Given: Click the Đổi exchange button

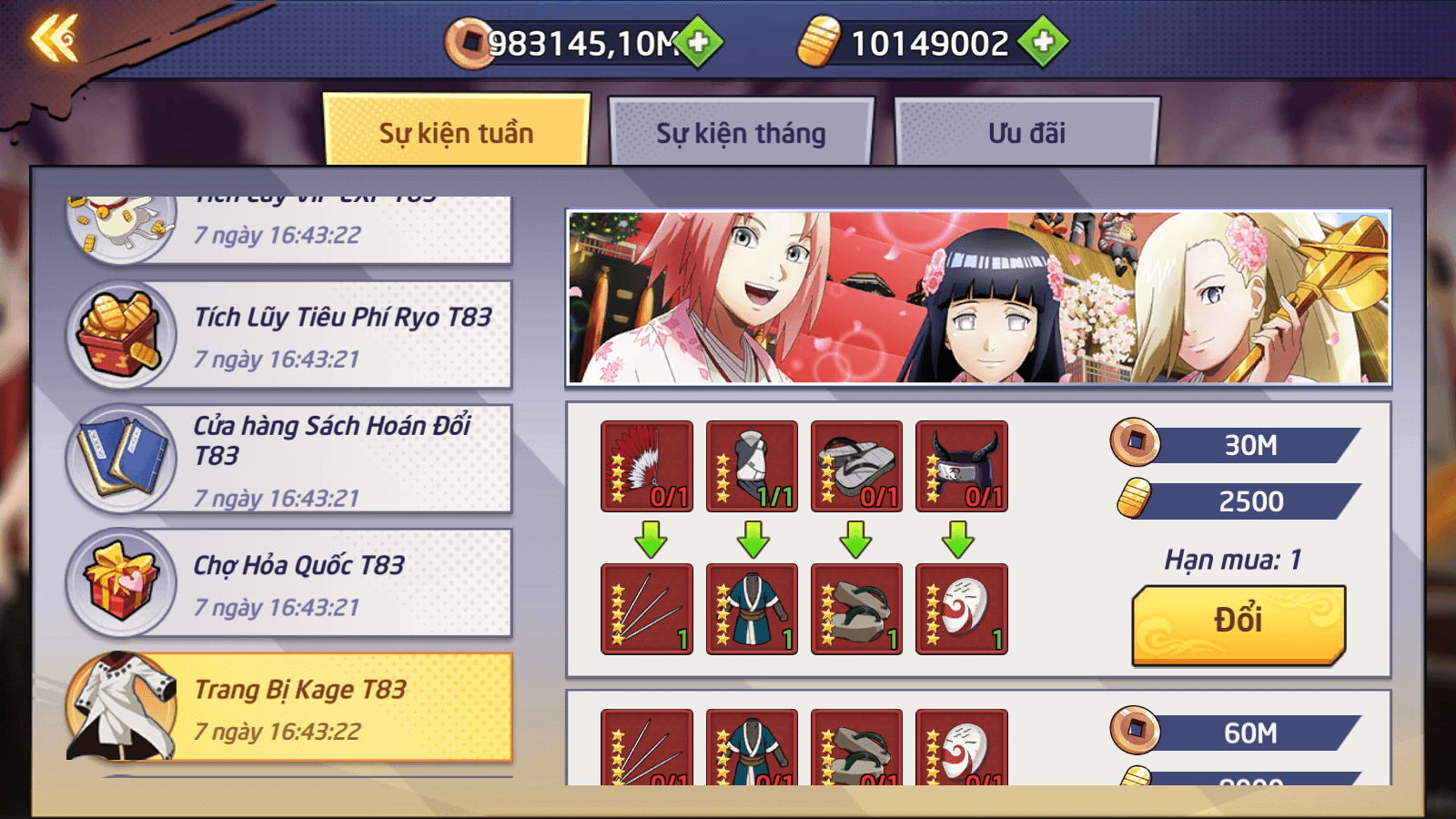Looking at the screenshot, I should (1239, 624).
